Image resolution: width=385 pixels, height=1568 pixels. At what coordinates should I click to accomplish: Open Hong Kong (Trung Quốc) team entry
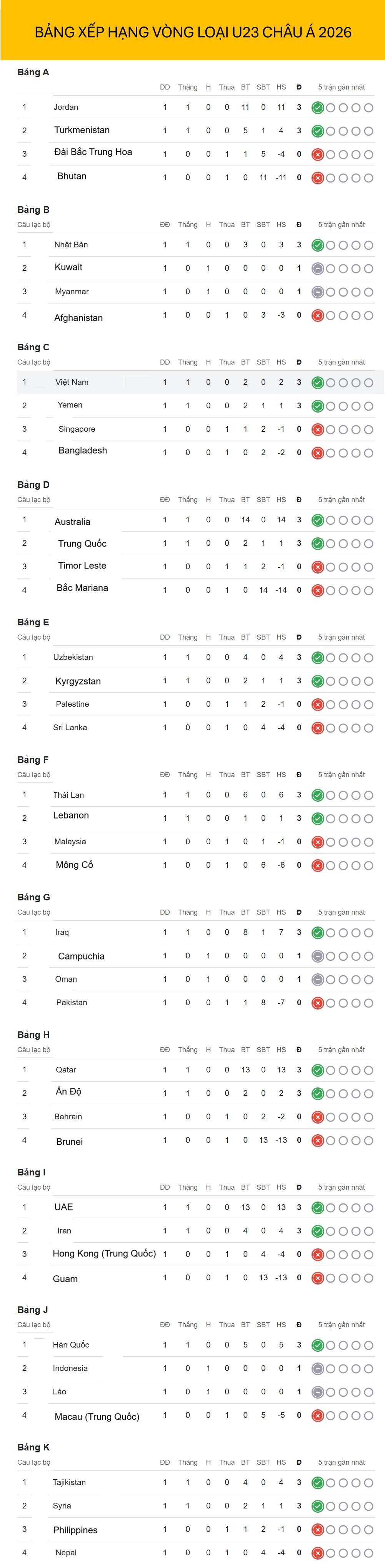104,1254
